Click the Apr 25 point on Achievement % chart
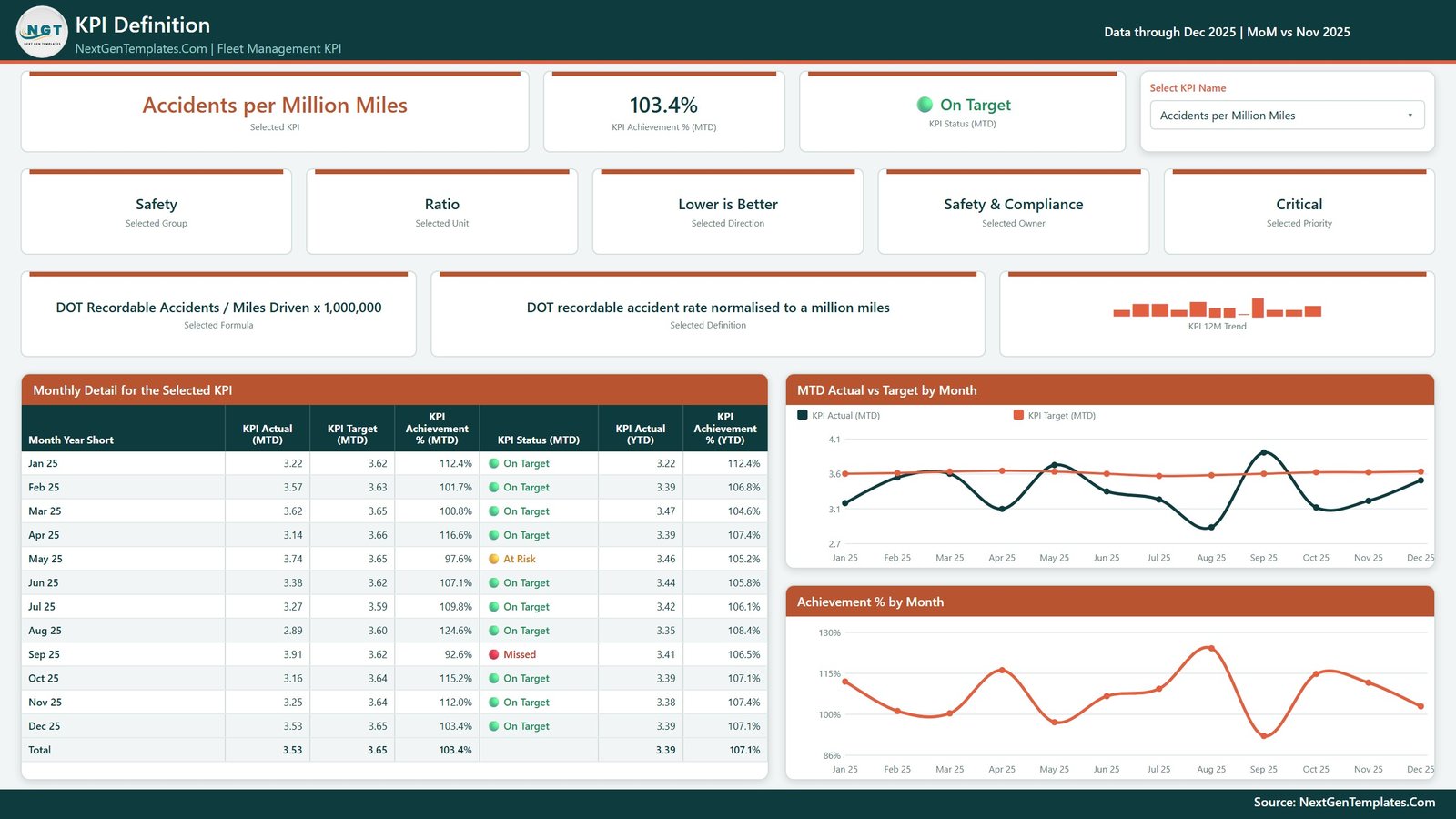 [1002, 670]
